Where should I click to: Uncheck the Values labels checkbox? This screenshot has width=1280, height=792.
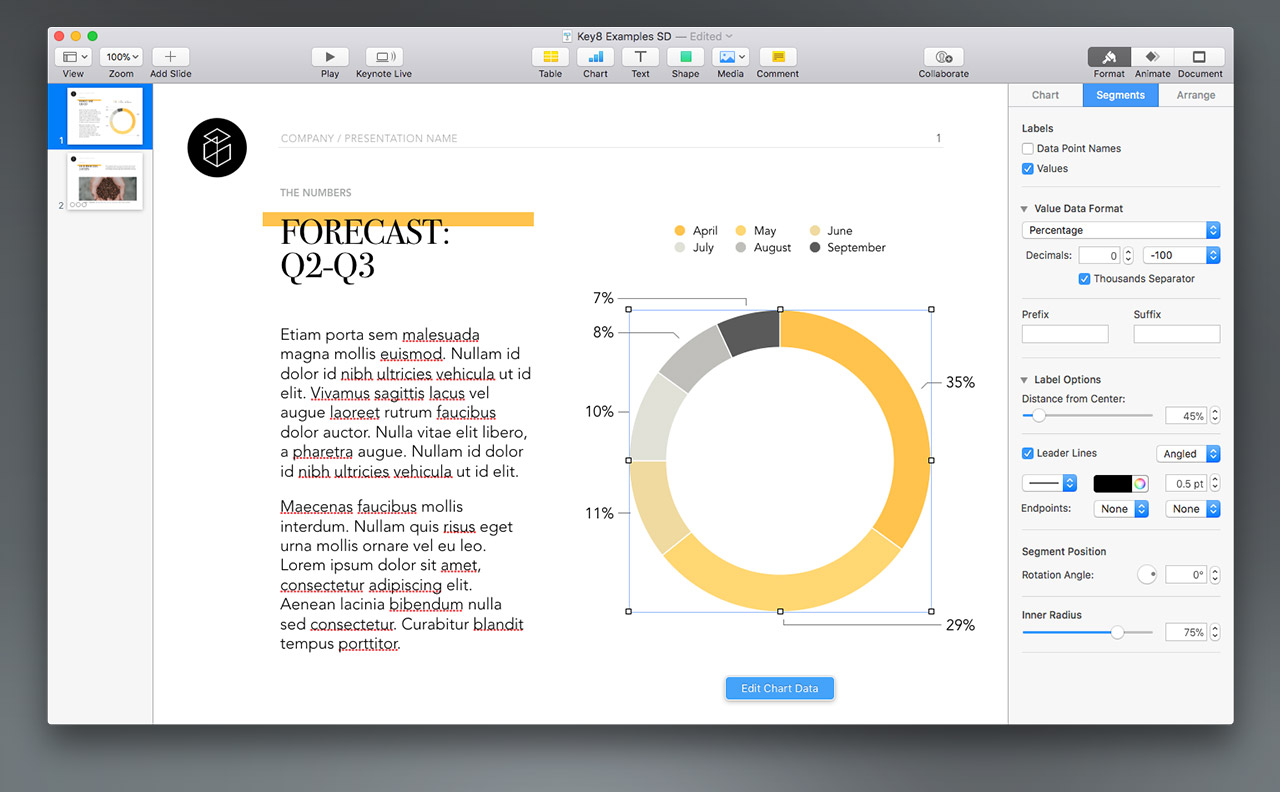(x=1028, y=169)
